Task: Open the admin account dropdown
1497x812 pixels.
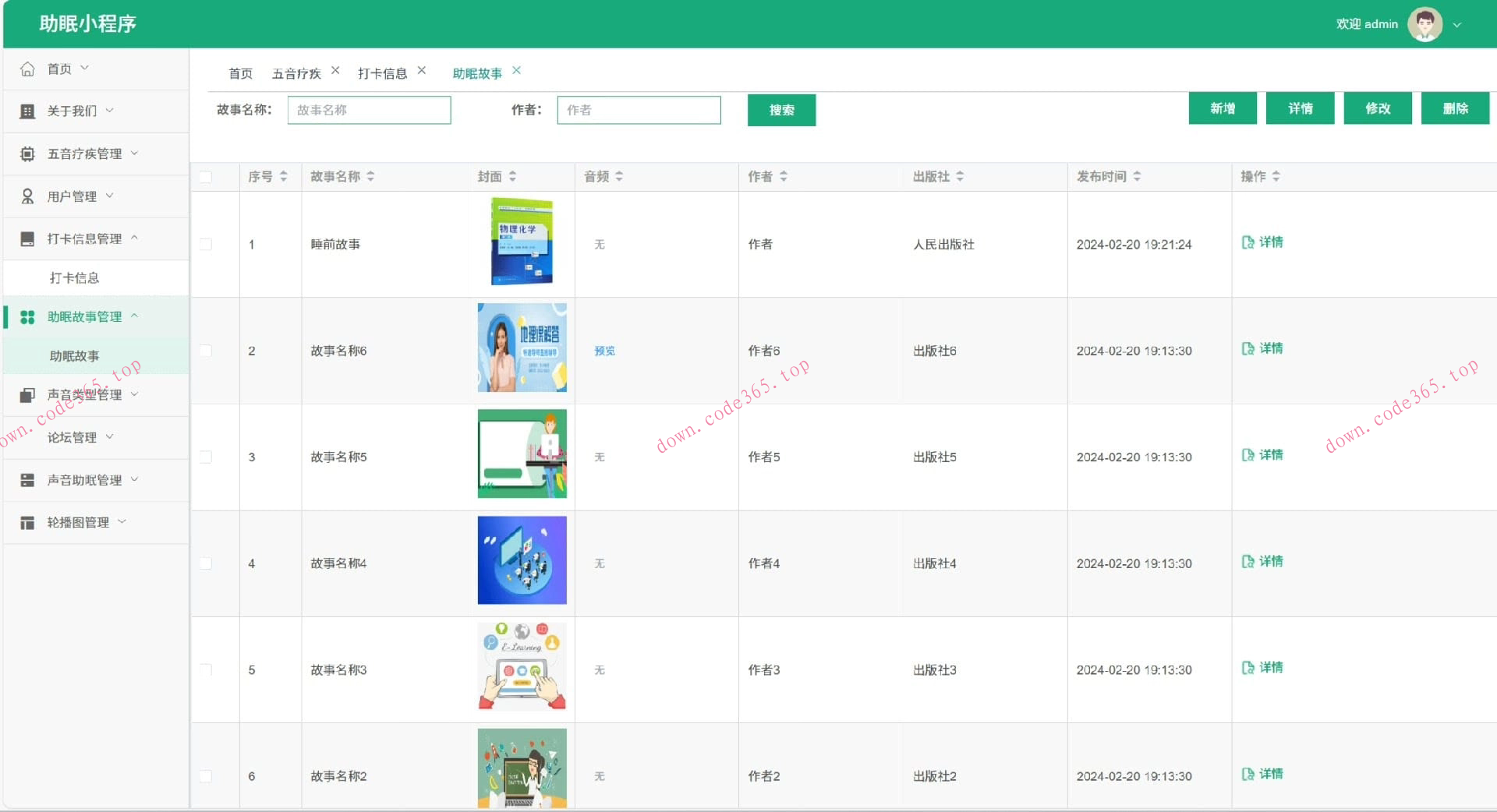Action: pos(1457,24)
